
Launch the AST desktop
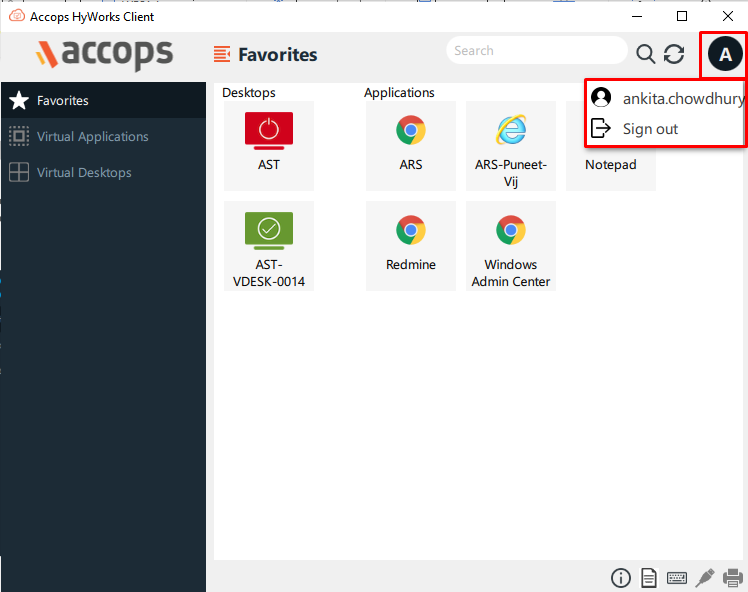point(269,145)
